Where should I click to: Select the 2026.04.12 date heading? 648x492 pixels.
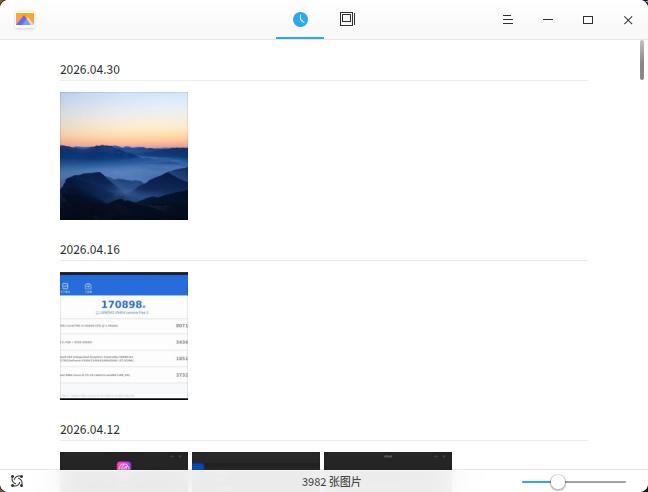90,430
